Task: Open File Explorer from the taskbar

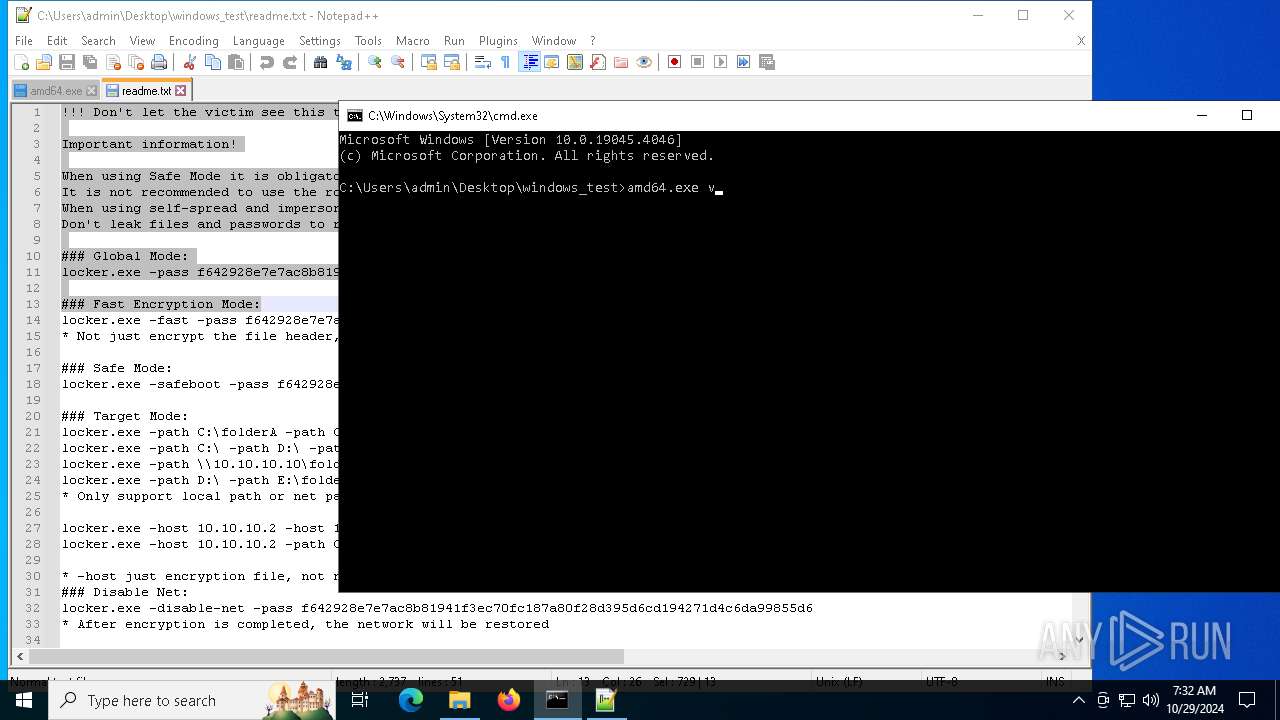Action: [x=459, y=700]
